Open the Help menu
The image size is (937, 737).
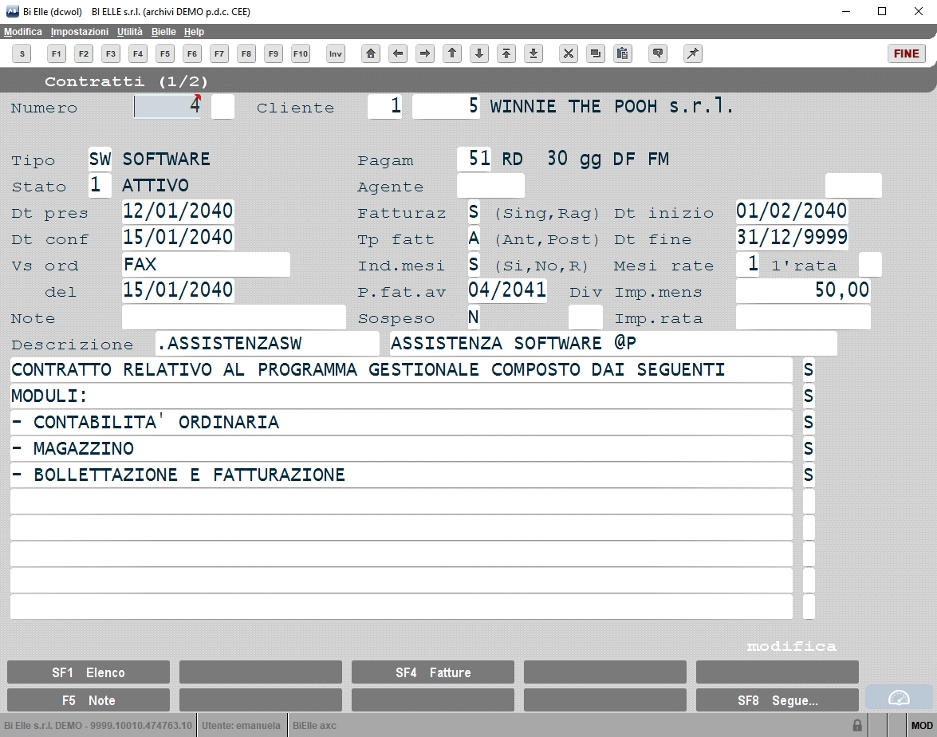pos(194,32)
